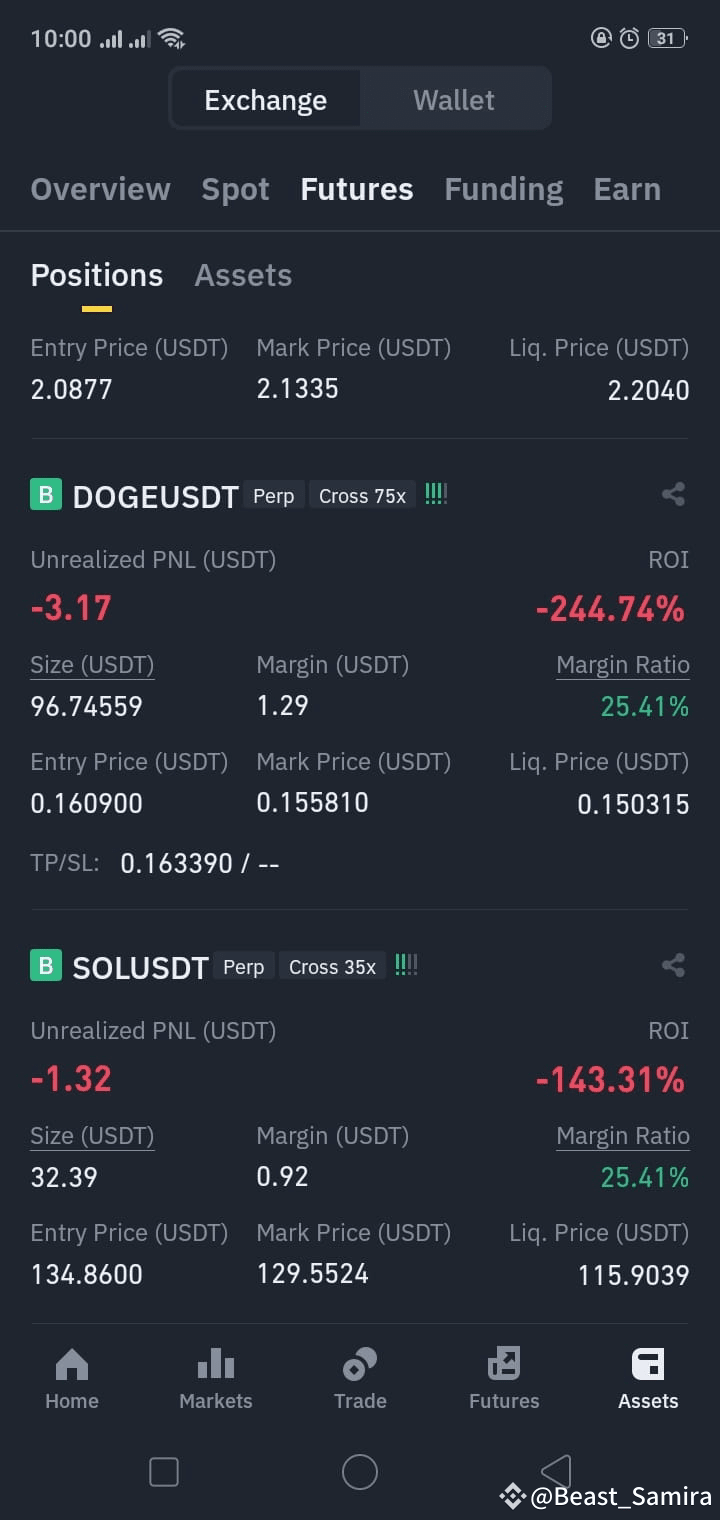Open the Funding tab
Image resolution: width=720 pixels, height=1520 pixels.
pyautogui.click(x=504, y=189)
